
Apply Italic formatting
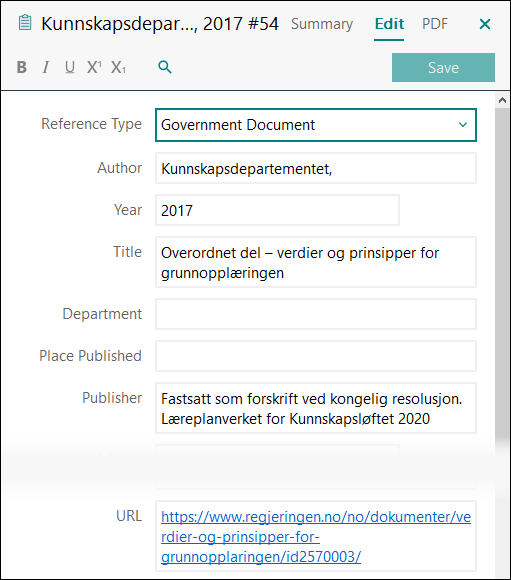[x=46, y=67]
